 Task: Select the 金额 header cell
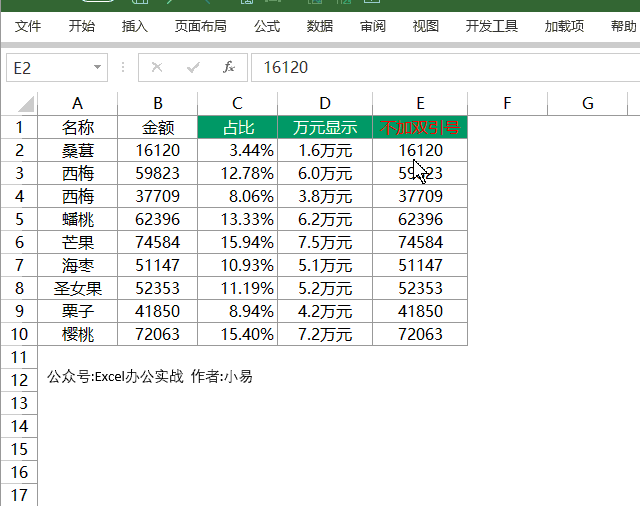coord(158,127)
